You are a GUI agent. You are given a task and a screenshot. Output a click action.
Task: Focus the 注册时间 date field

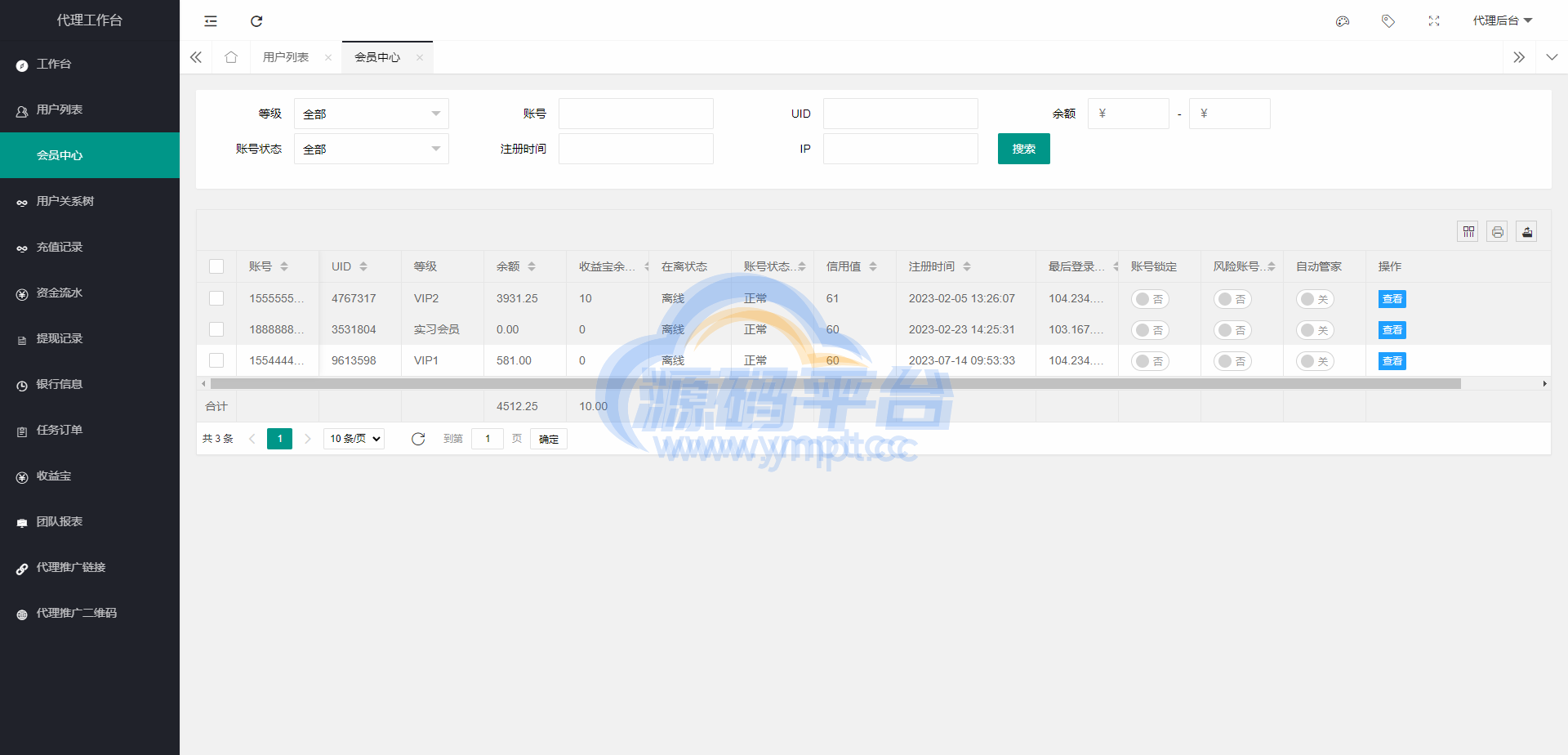[636, 149]
